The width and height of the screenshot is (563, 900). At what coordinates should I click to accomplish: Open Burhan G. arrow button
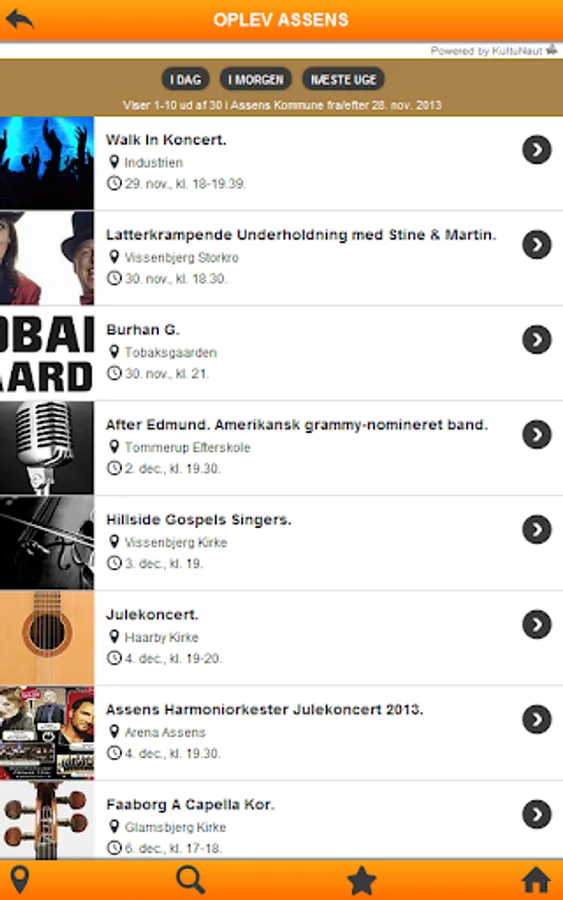(x=537, y=340)
